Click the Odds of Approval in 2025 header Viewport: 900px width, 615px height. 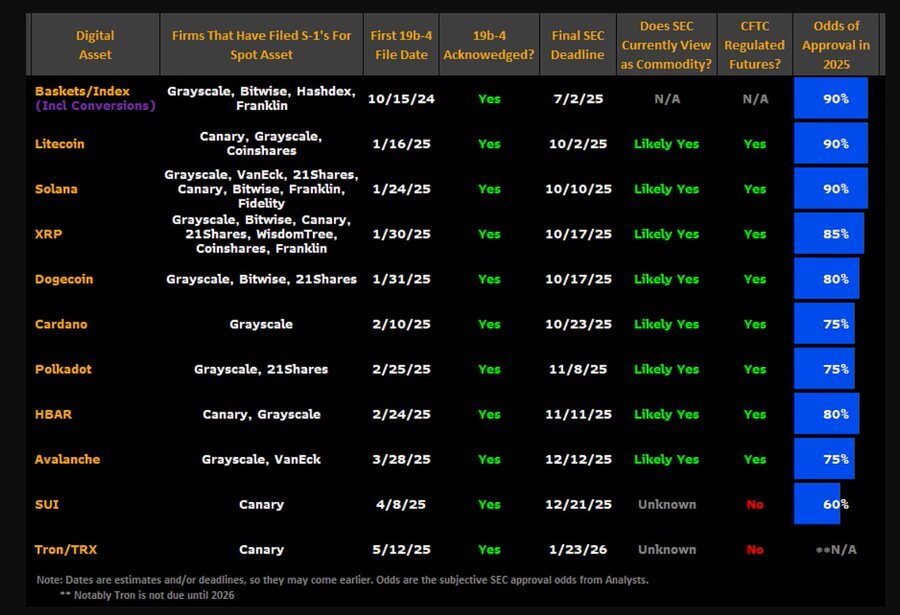(836, 45)
